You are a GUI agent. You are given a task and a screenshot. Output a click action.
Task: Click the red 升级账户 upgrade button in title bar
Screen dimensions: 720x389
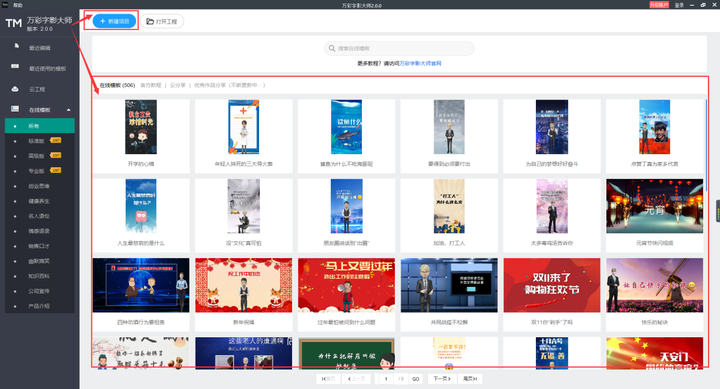[x=659, y=5]
